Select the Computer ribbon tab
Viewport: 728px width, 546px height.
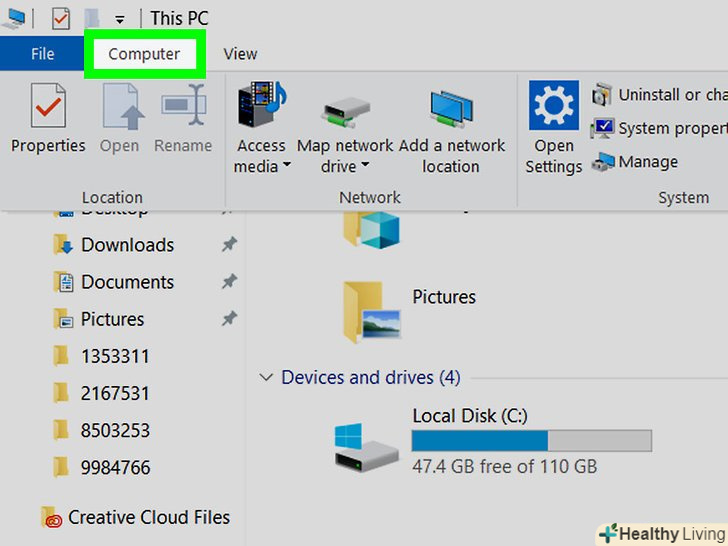tap(144, 54)
